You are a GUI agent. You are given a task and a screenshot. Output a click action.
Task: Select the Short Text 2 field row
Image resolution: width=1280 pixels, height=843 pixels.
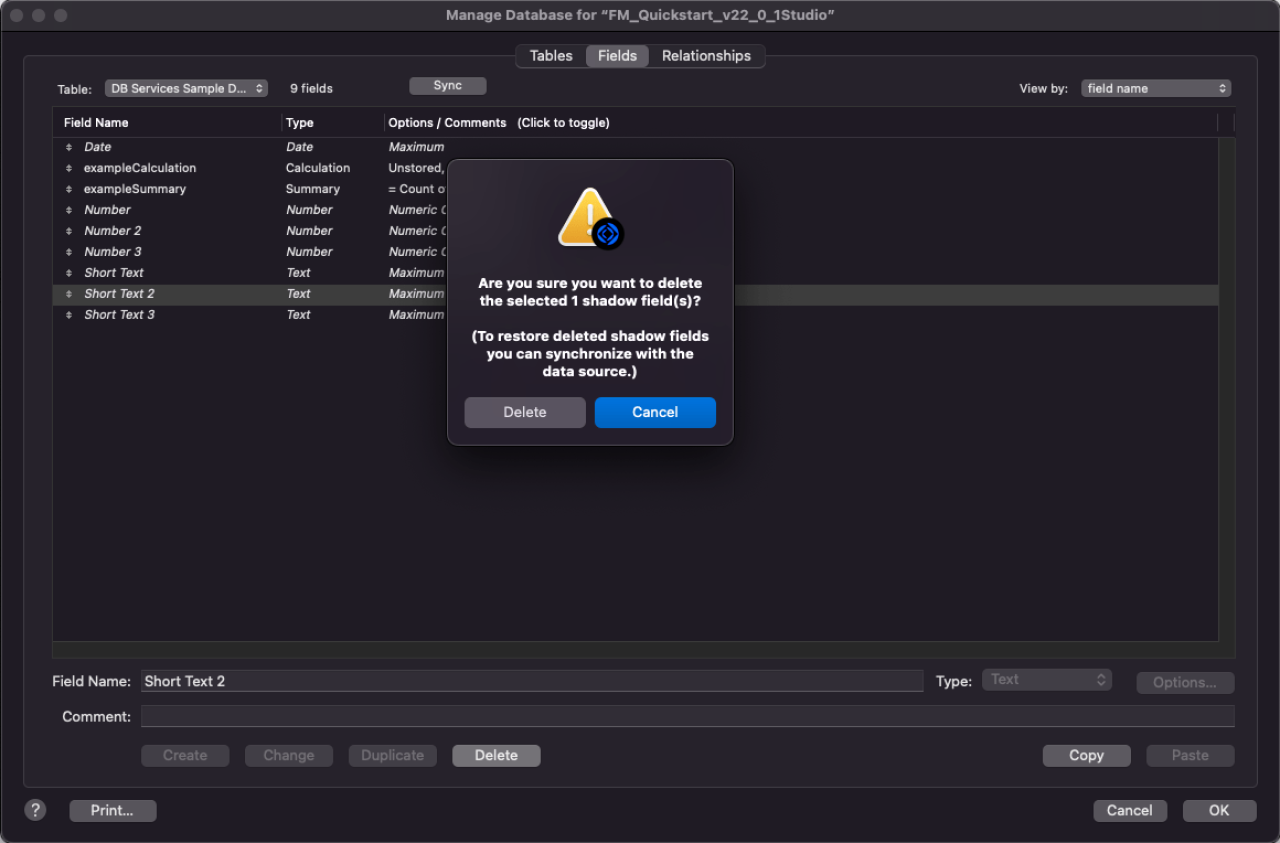[x=635, y=294]
